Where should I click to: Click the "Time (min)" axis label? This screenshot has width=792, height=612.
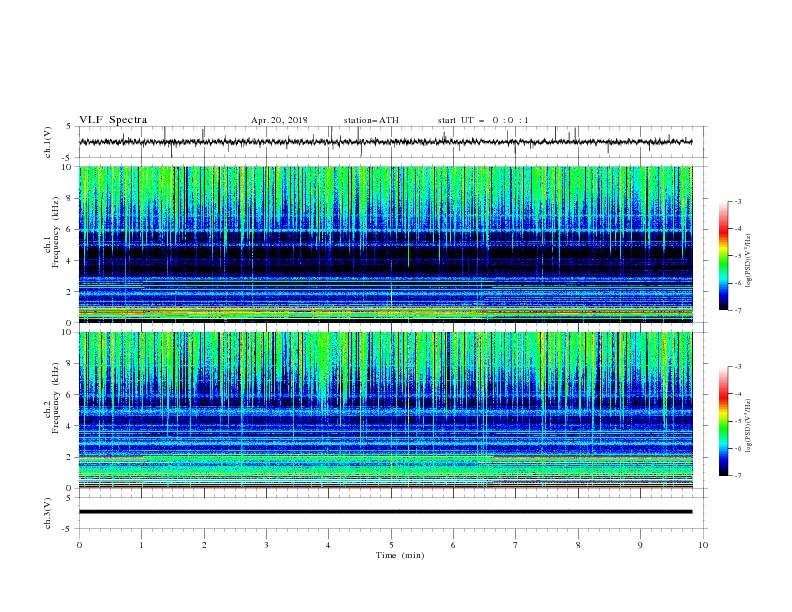[400, 555]
